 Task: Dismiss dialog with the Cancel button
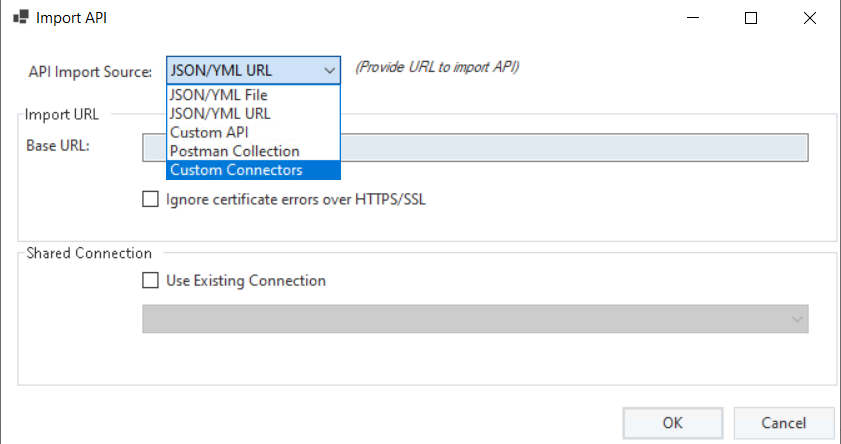[x=783, y=423]
